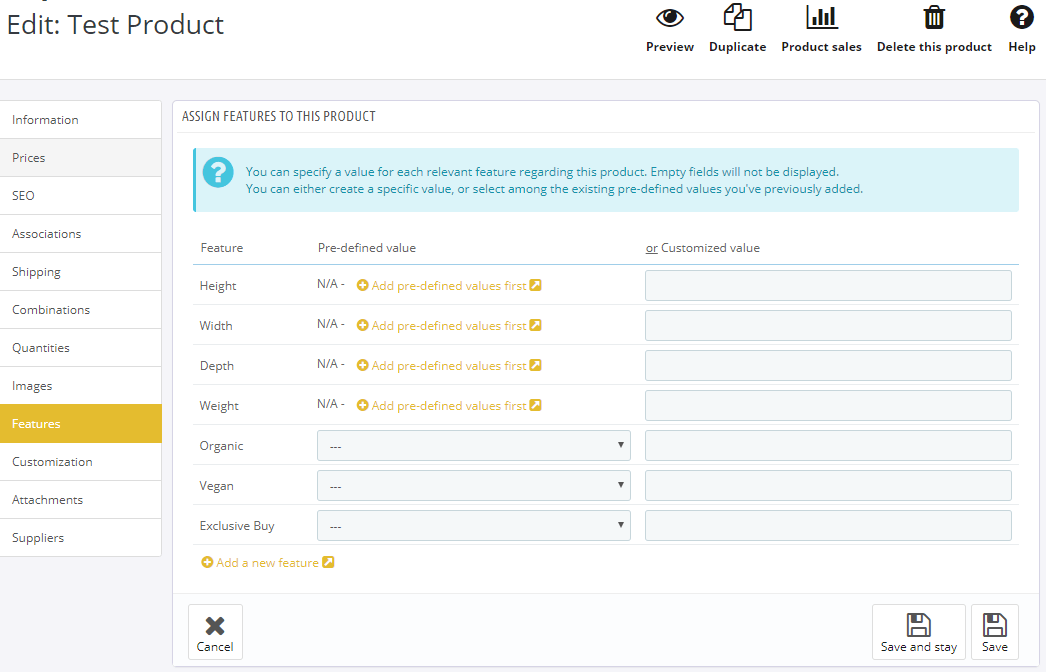Click the 'ASSIGN FEATURES TO THIS PRODUCT' heading
The image size is (1046, 672).
pos(279,116)
